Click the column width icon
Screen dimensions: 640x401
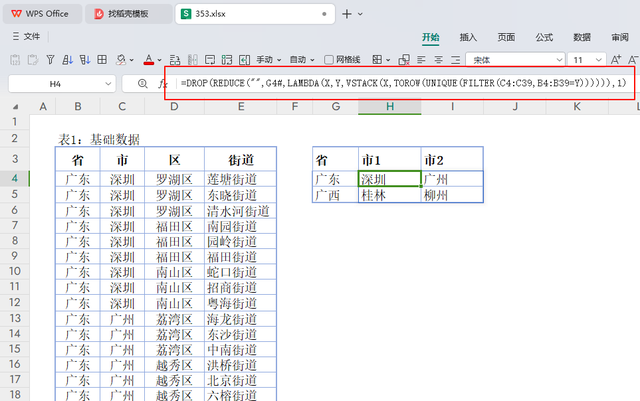click(193, 60)
